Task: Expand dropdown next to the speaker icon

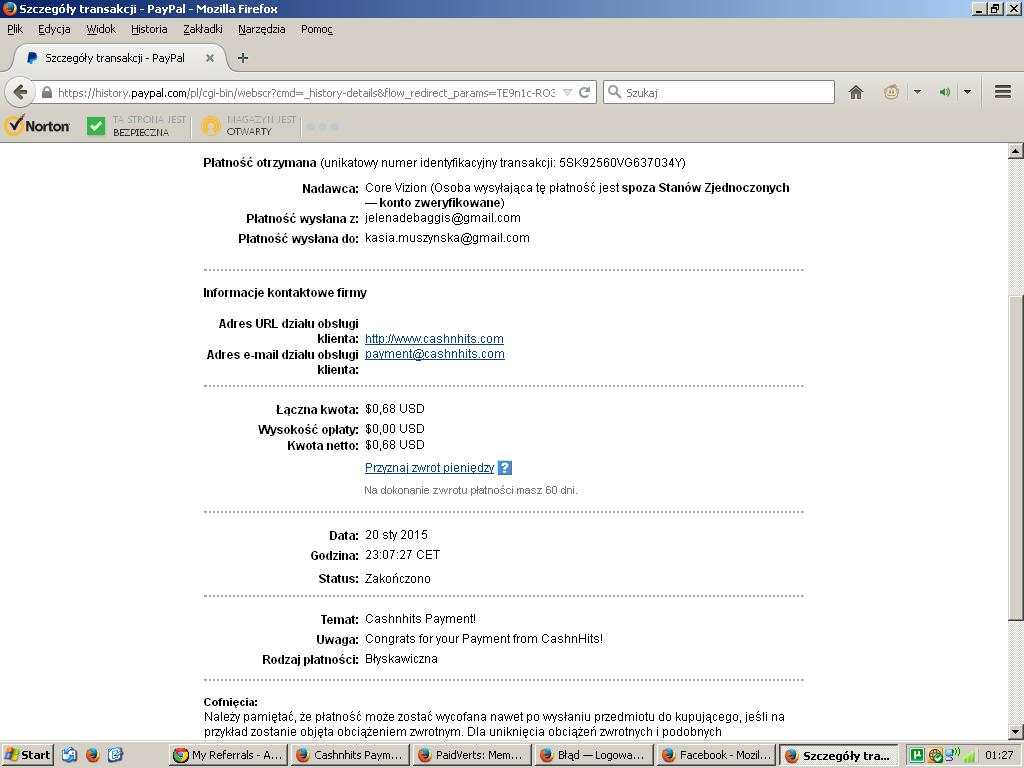Action: (967, 92)
